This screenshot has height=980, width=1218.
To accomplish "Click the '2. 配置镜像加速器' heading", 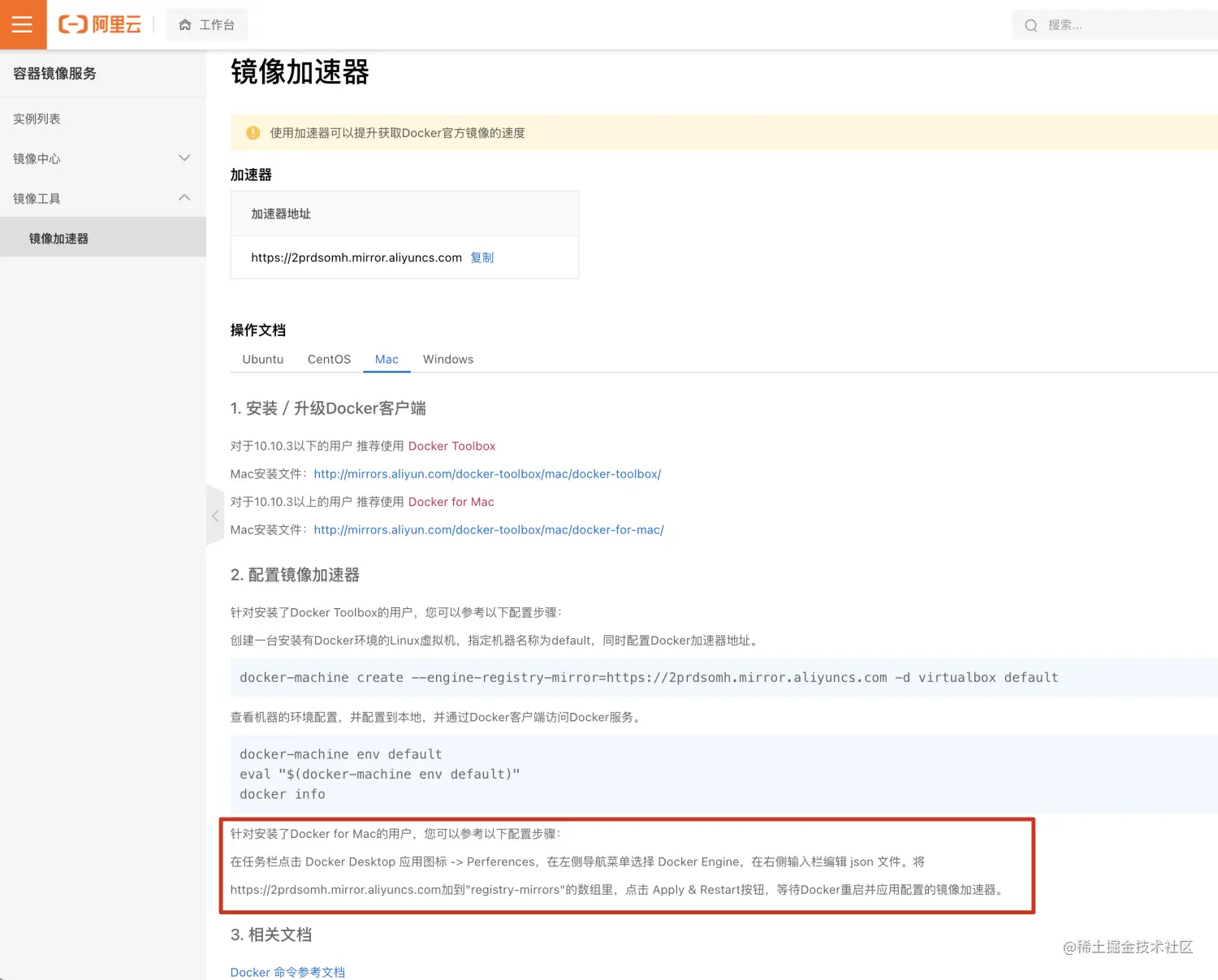I will (x=295, y=575).
